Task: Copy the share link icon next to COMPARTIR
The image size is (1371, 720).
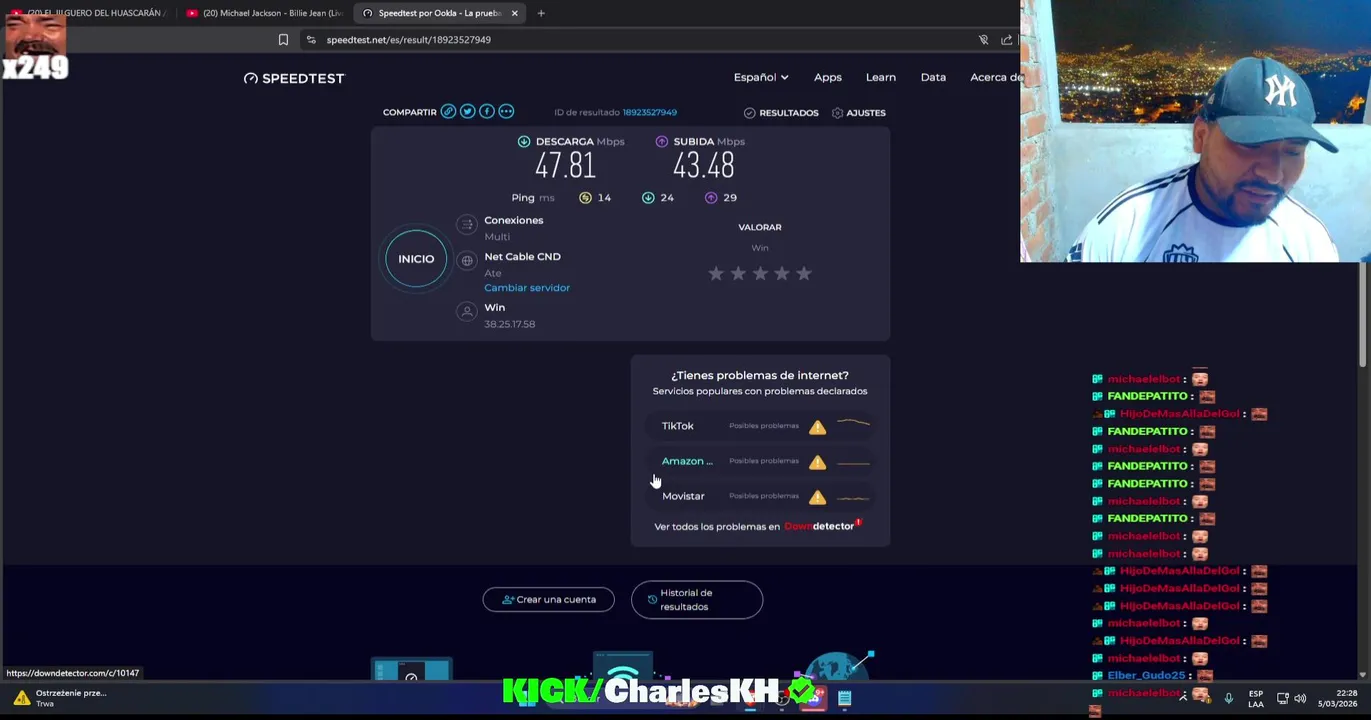Action: (448, 112)
